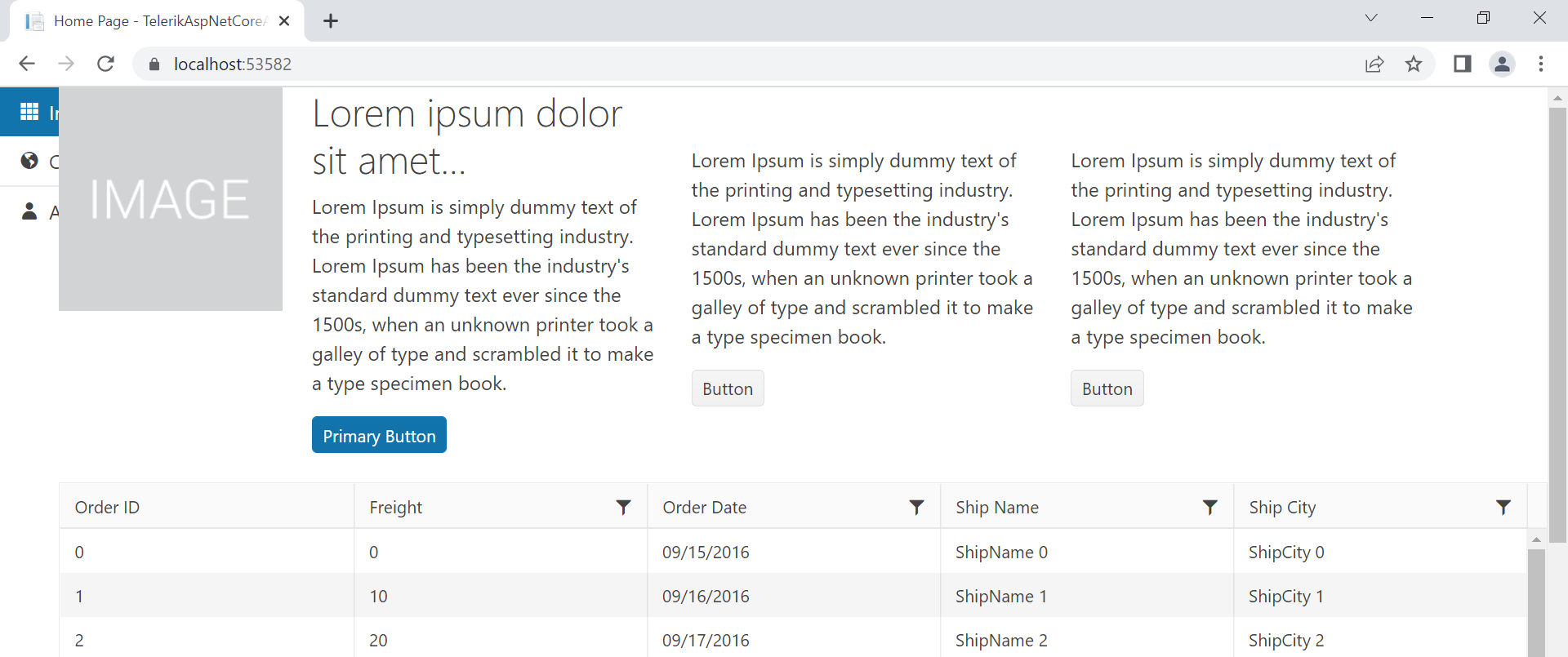Click the page vertical scrollbar thumb
1568x657 pixels.
tap(1557, 326)
